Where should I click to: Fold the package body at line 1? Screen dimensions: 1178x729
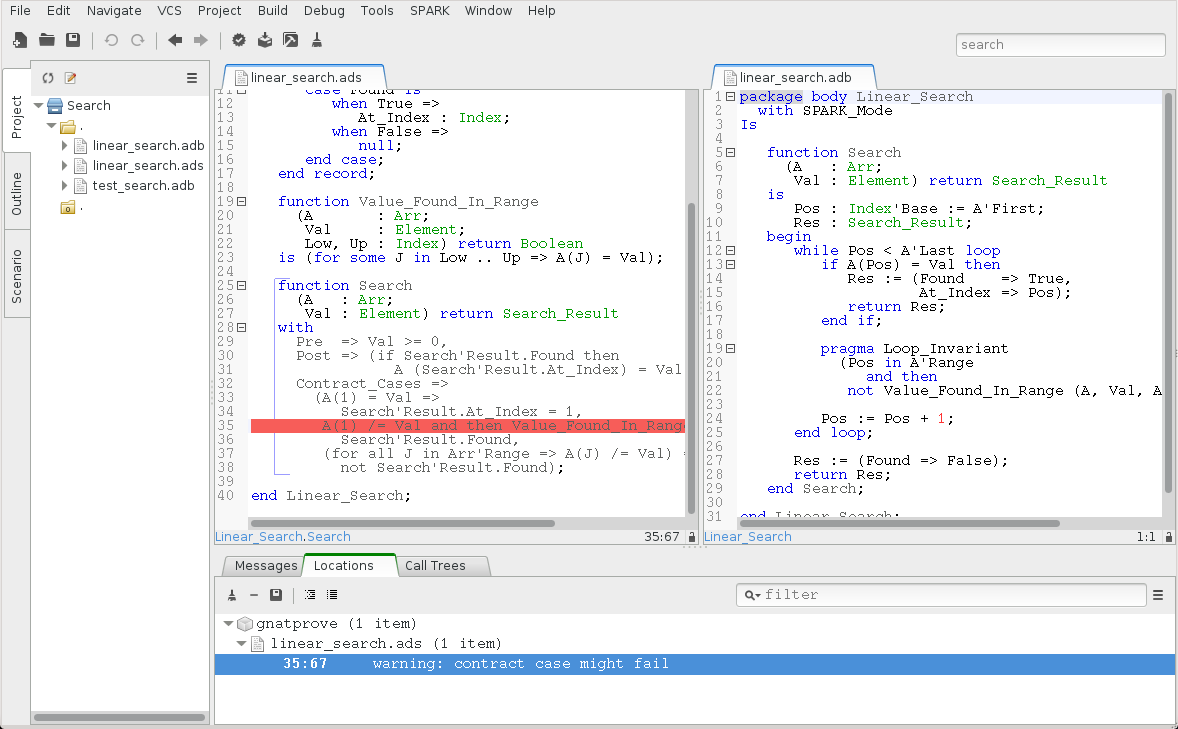coord(730,97)
